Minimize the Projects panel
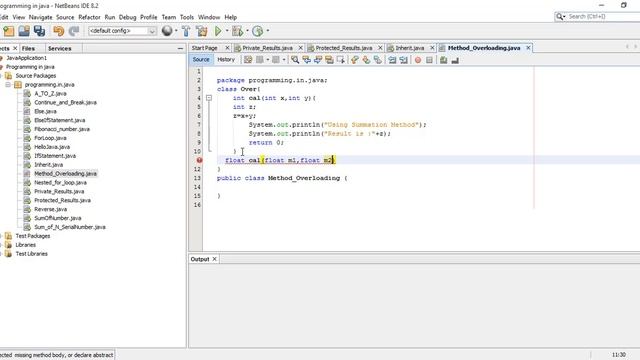 180,49
